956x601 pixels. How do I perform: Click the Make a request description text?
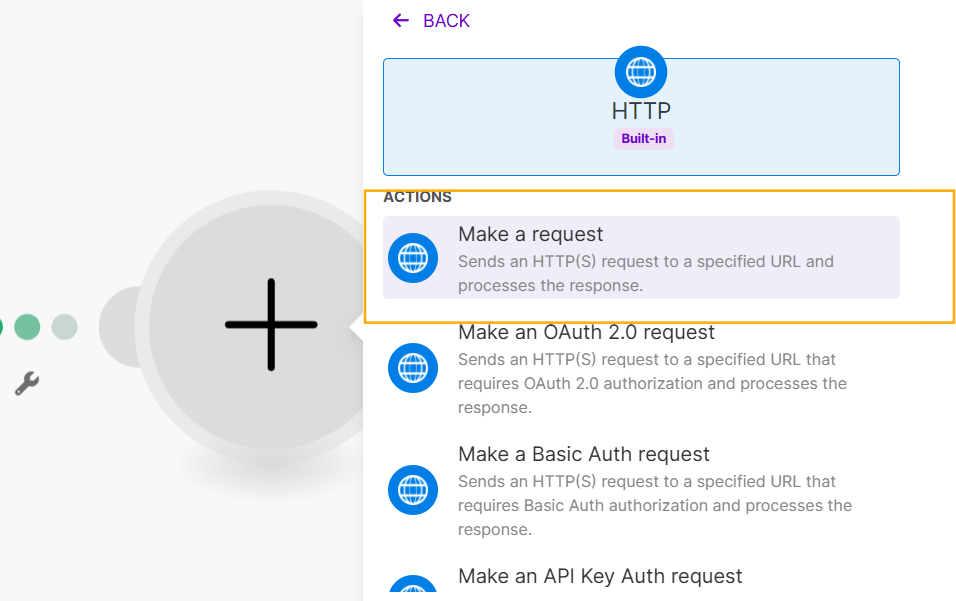pyautogui.click(x=645, y=273)
